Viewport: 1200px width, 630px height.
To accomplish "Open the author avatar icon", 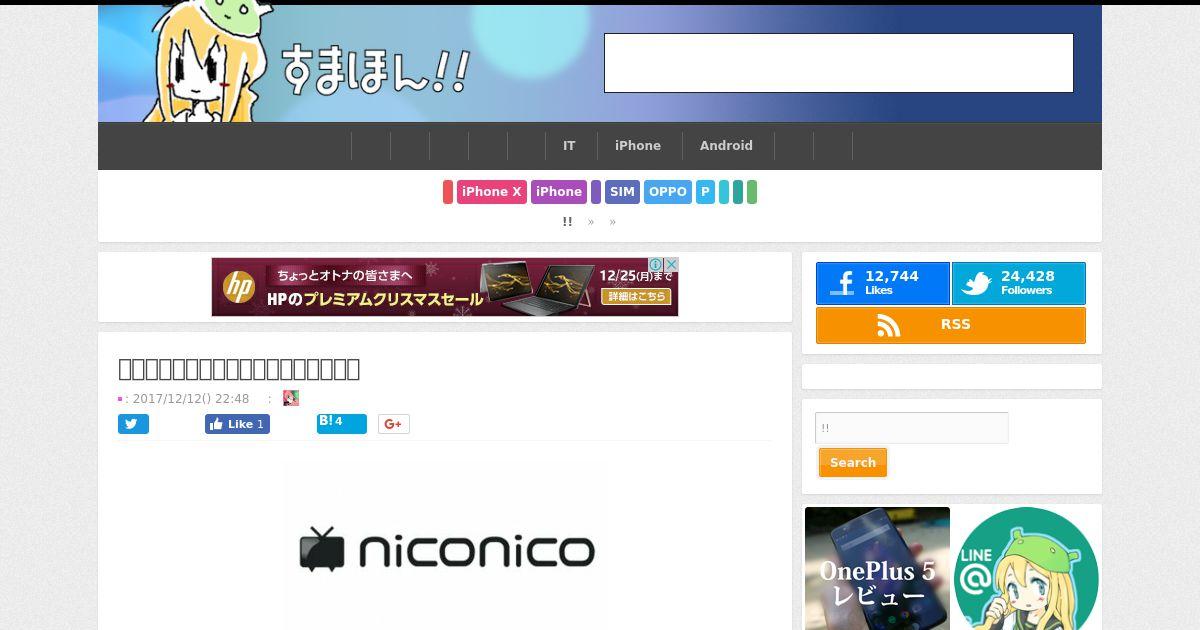I will [x=291, y=398].
